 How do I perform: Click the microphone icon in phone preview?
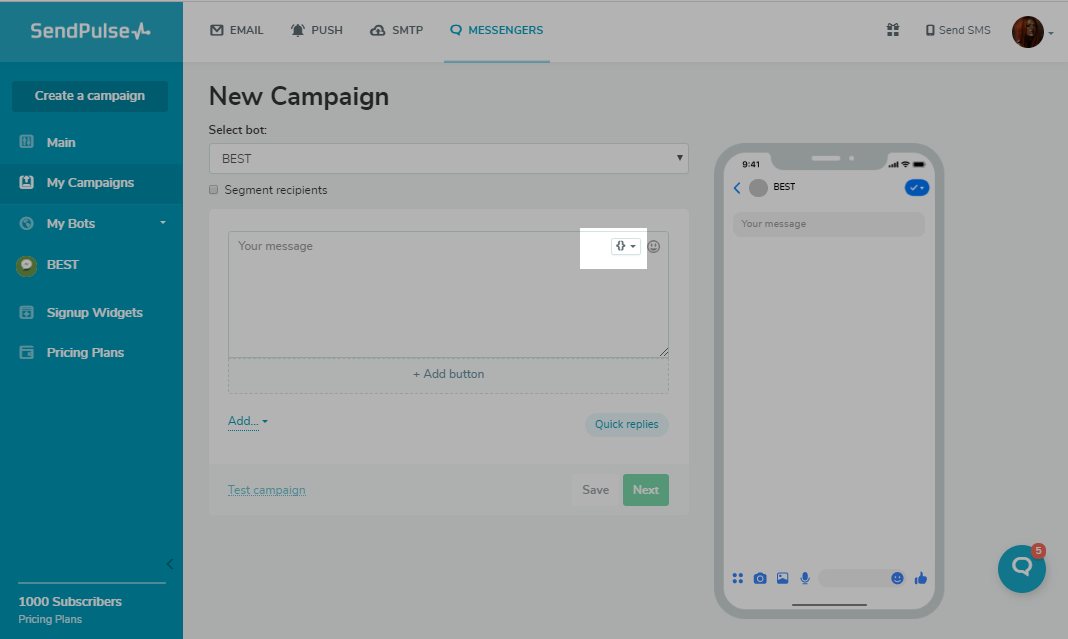(805, 578)
